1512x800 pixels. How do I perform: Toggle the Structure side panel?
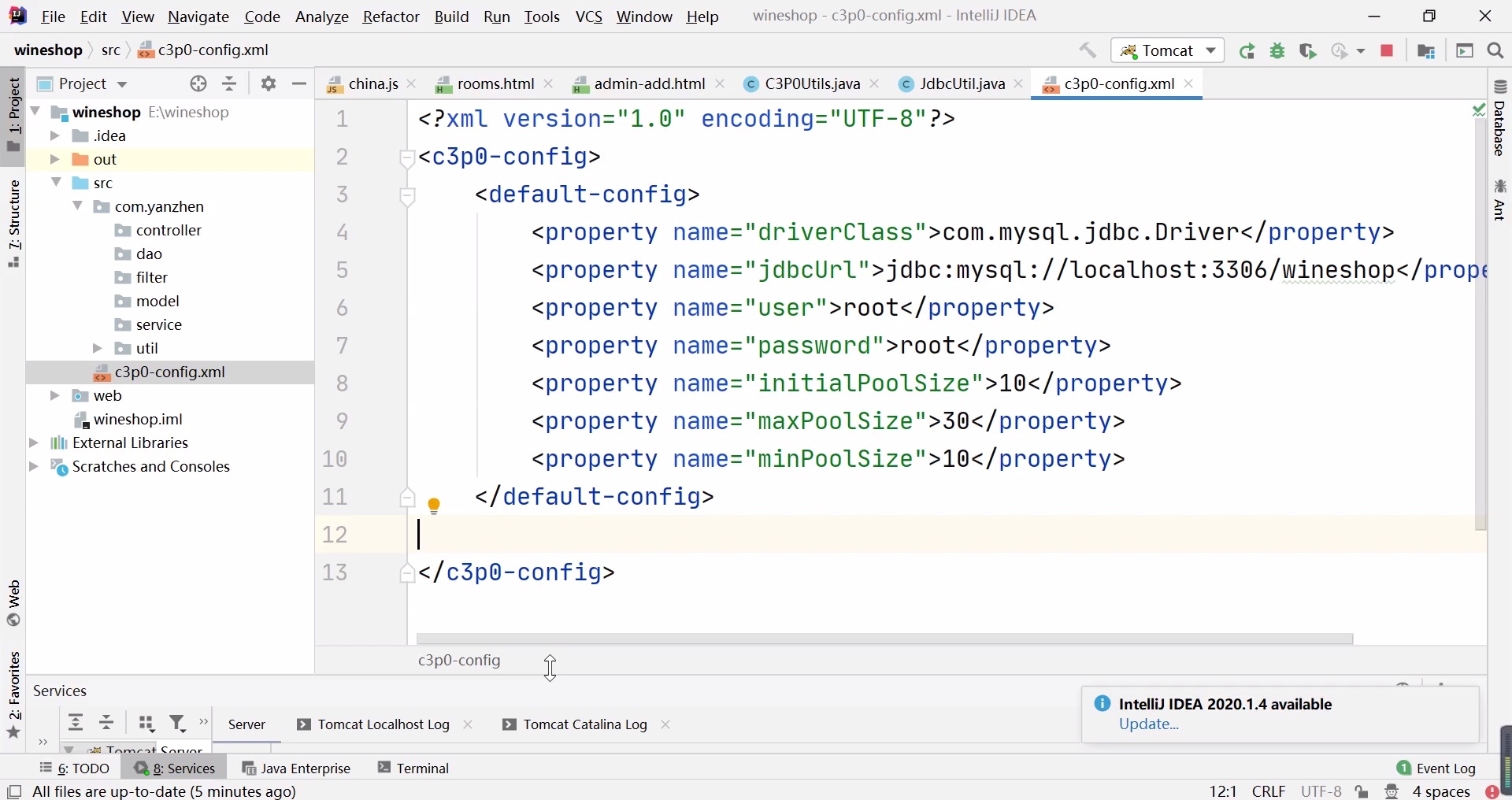click(14, 224)
